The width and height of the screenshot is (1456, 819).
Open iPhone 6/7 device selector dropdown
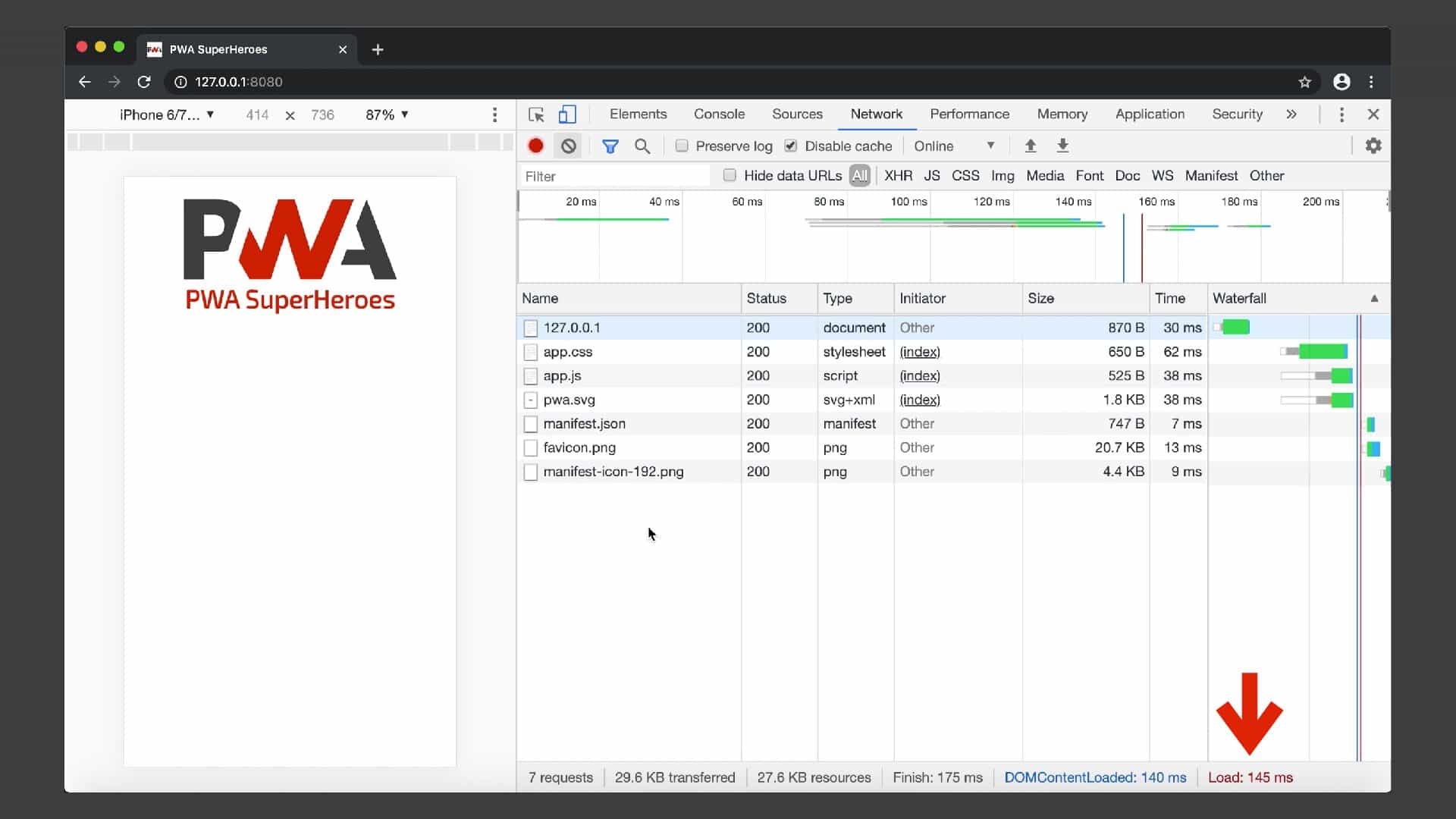click(167, 115)
